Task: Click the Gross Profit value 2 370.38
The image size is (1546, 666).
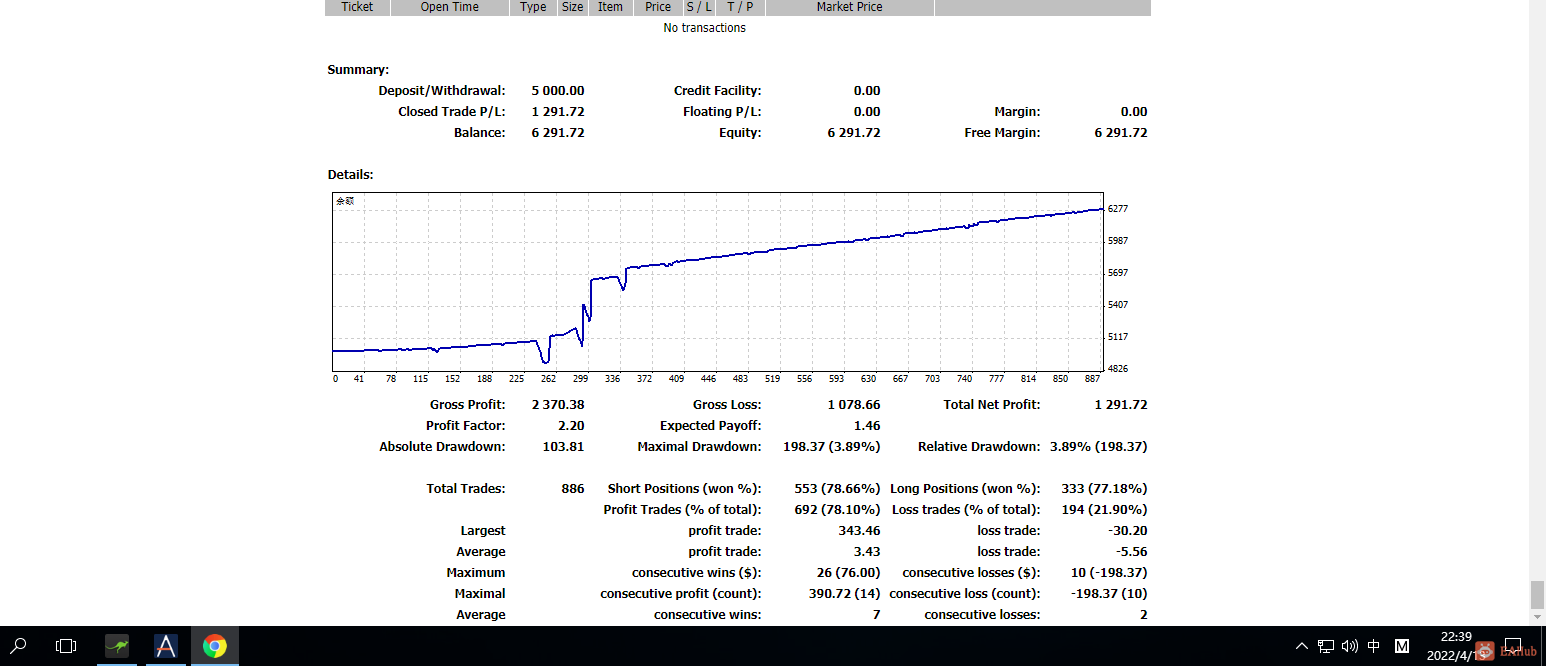Action: pos(558,405)
